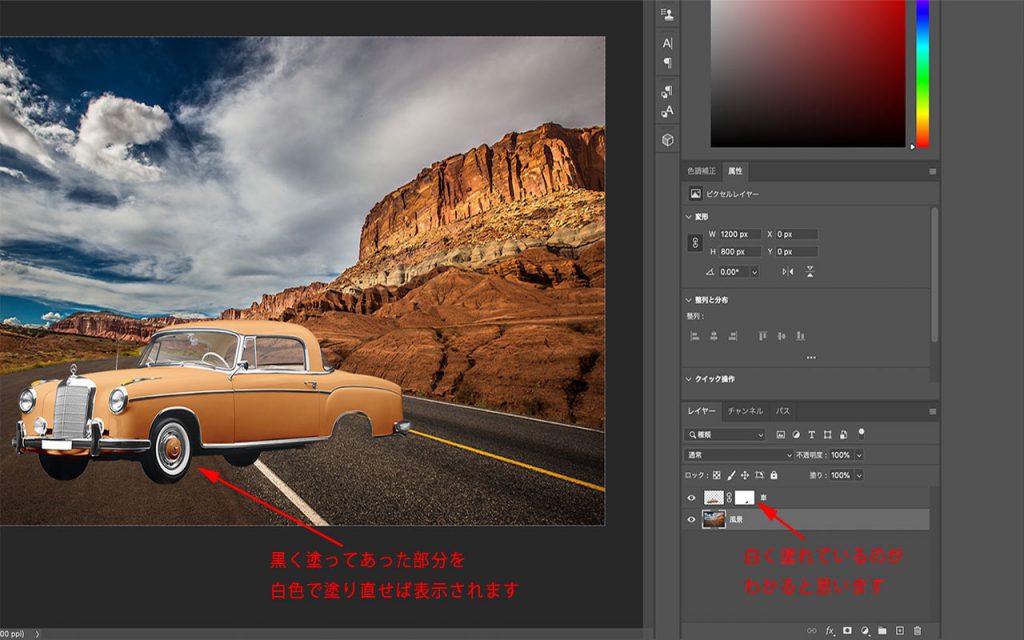Switch to the 色調補正 tab
1024x640 pixels.
(701, 171)
